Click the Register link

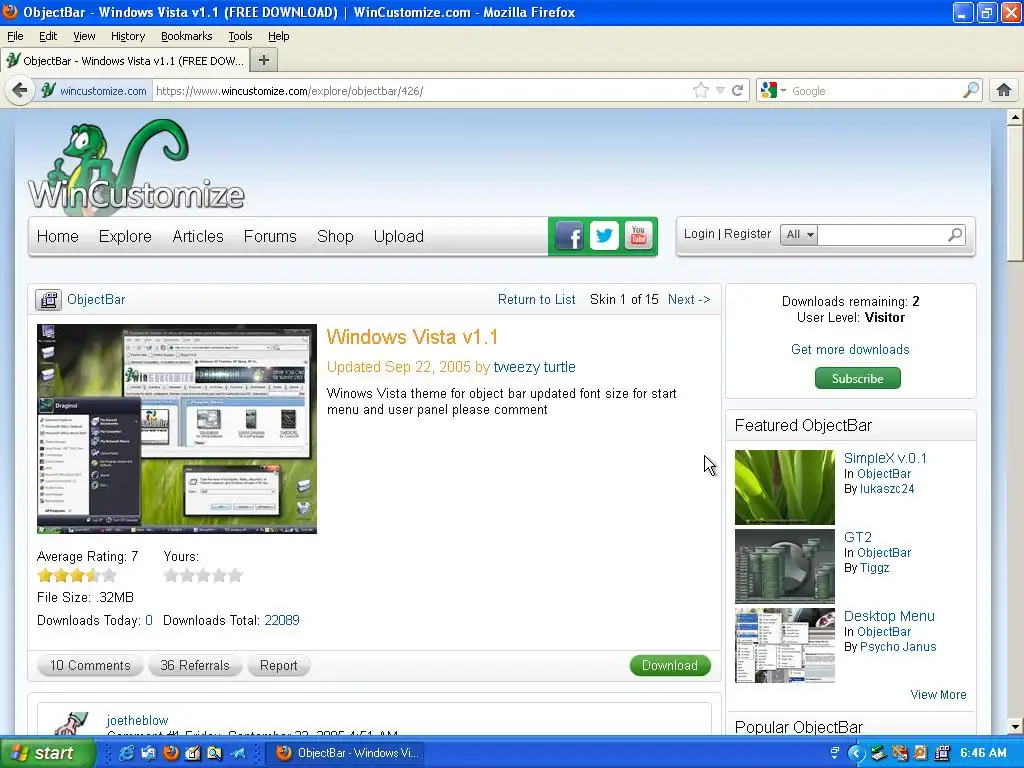[x=747, y=234]
